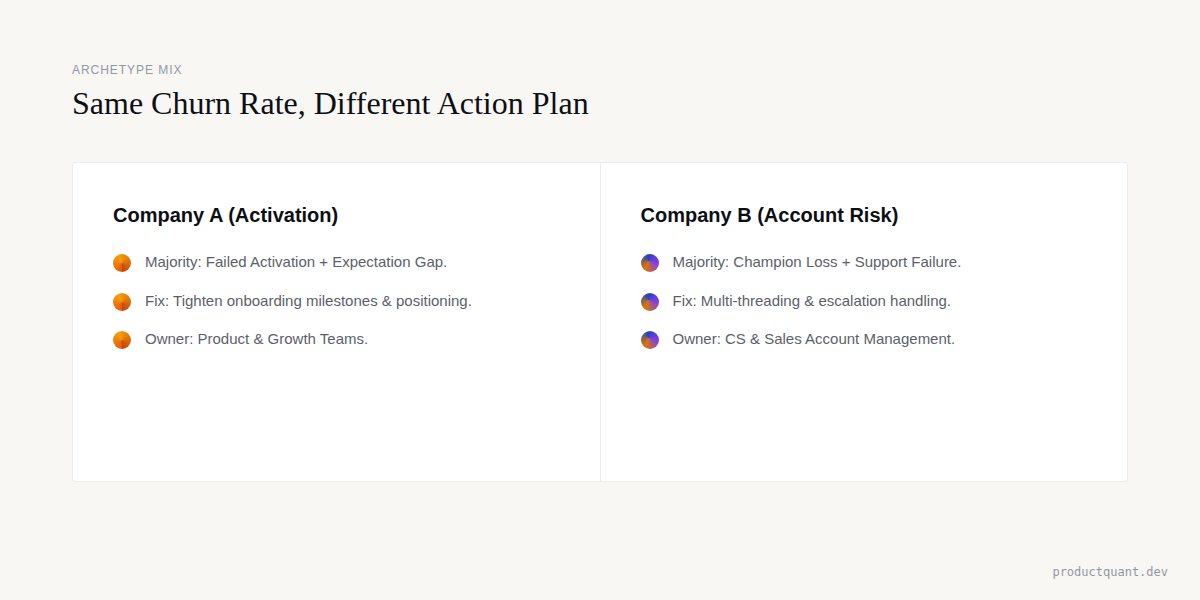
Task: Click the purple bullet beside Champion Loss line
Action: 650,263
